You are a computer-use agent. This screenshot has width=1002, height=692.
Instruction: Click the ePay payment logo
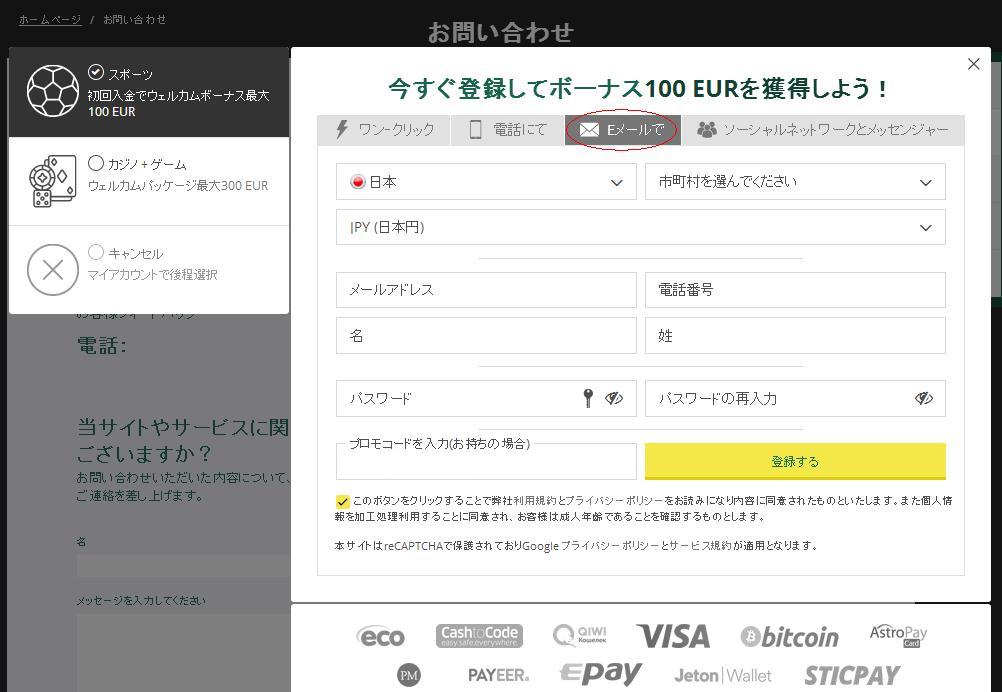point(601,673)
